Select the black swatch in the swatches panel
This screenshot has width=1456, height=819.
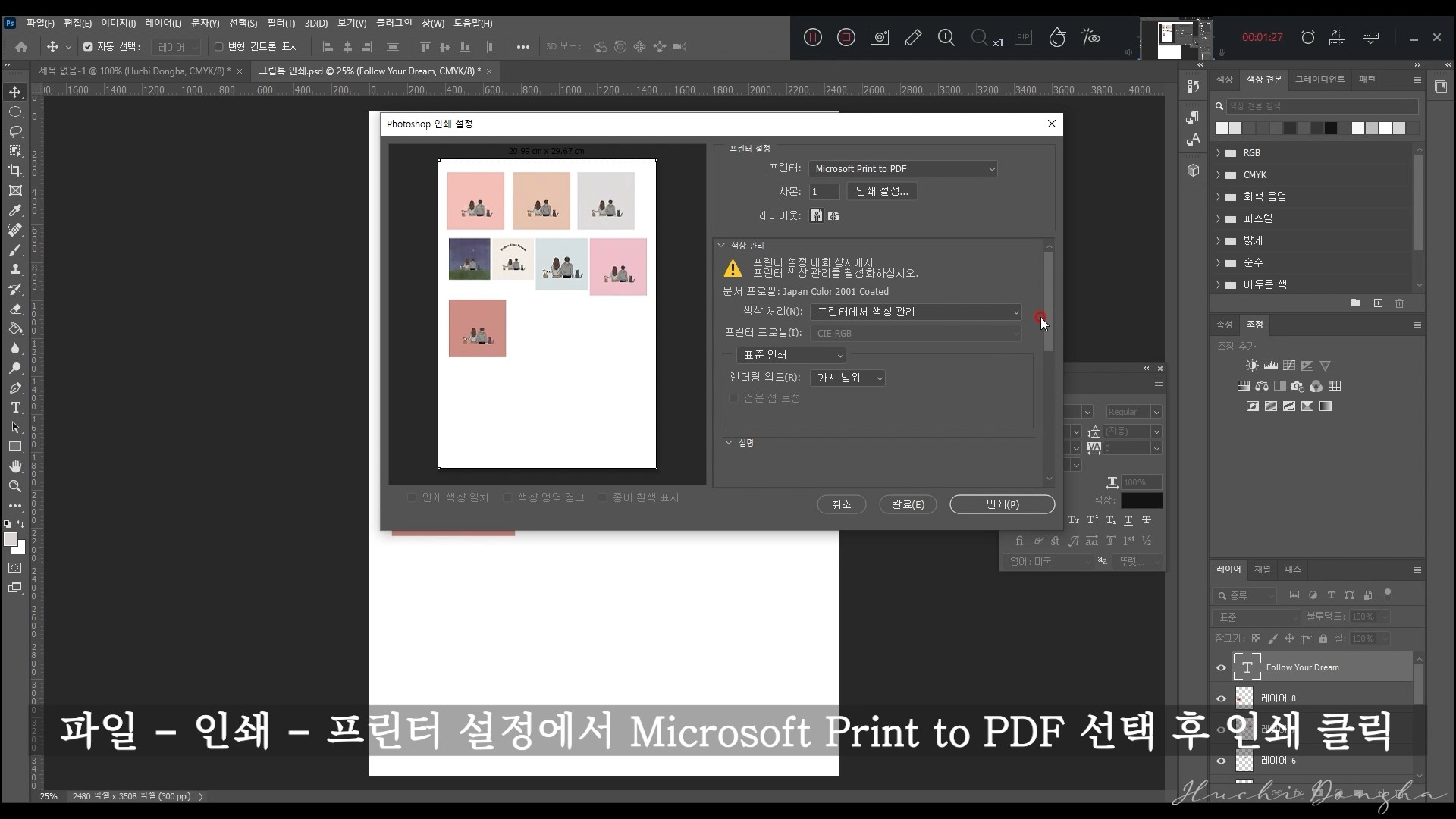(1331, 128)
